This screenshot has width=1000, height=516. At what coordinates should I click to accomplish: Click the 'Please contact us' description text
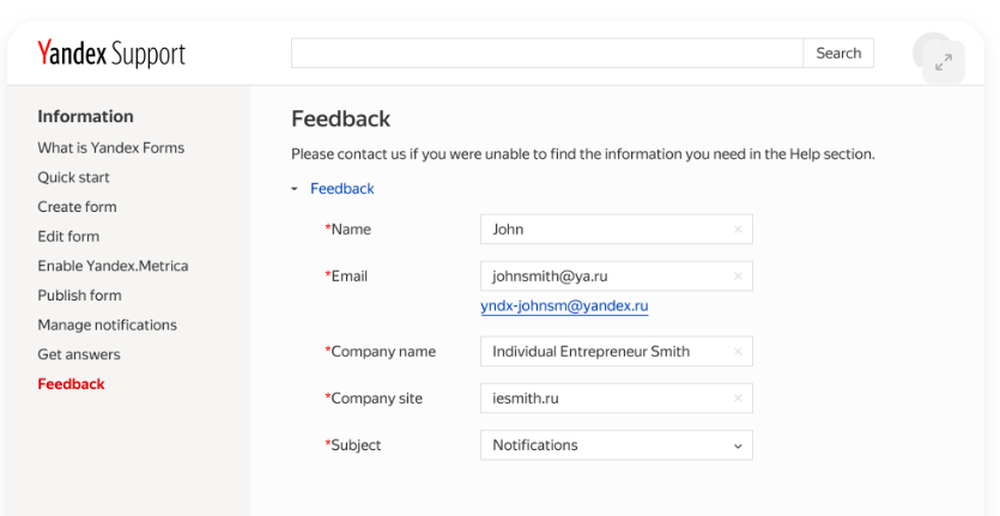[x=583, y=154]
